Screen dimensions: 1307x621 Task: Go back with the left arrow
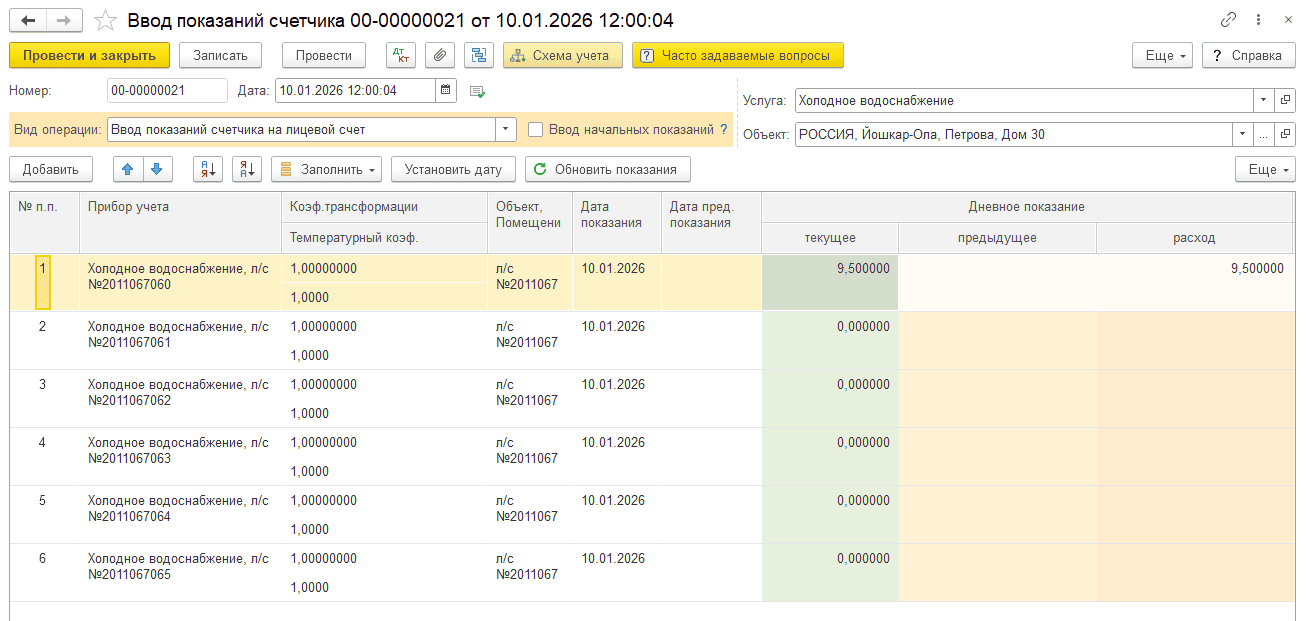click(28, 20)
